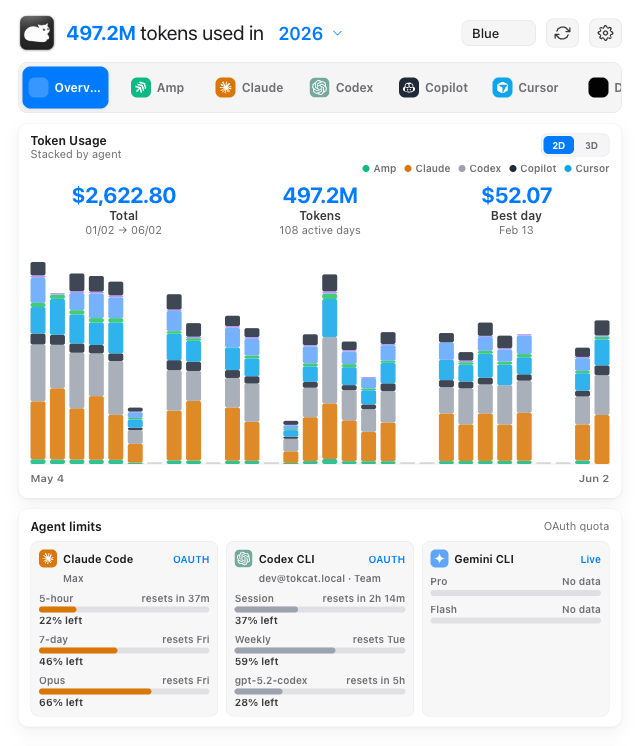Click the 'Max' plan label
This screenshot has height=746, width=640.
(x=73, y=579)
